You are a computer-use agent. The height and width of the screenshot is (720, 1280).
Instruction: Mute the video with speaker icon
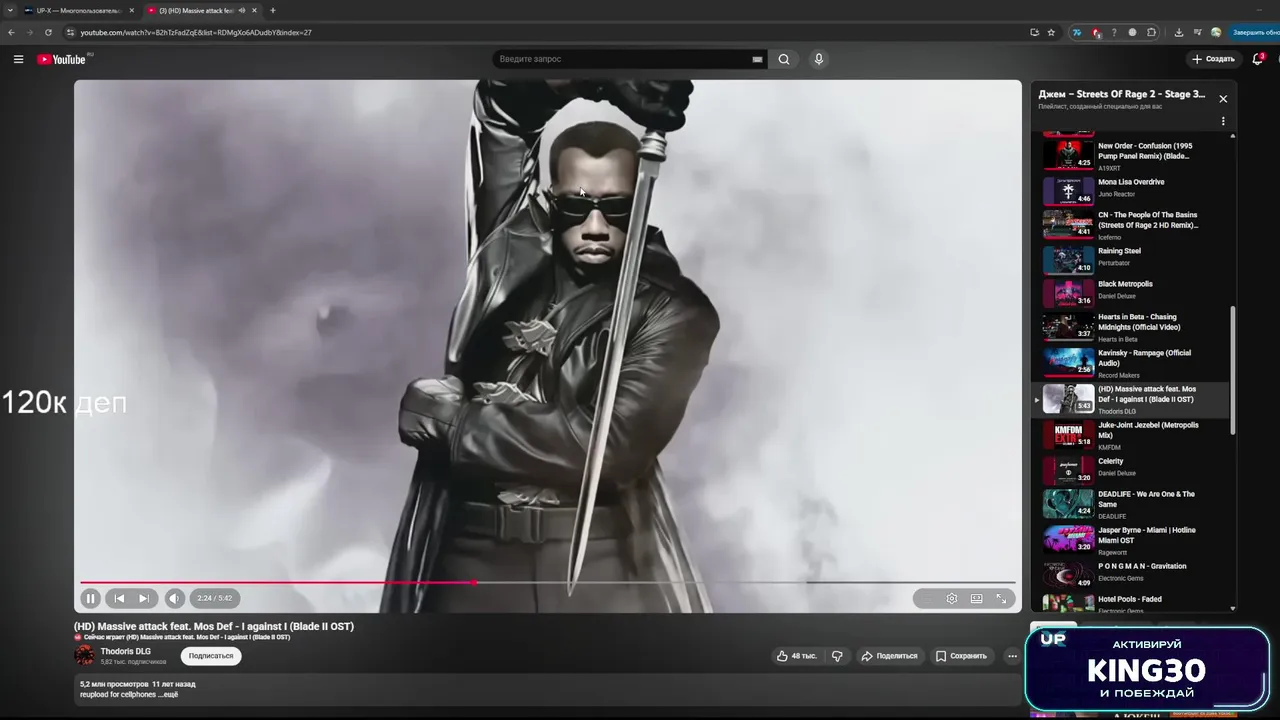pos(174,598)
